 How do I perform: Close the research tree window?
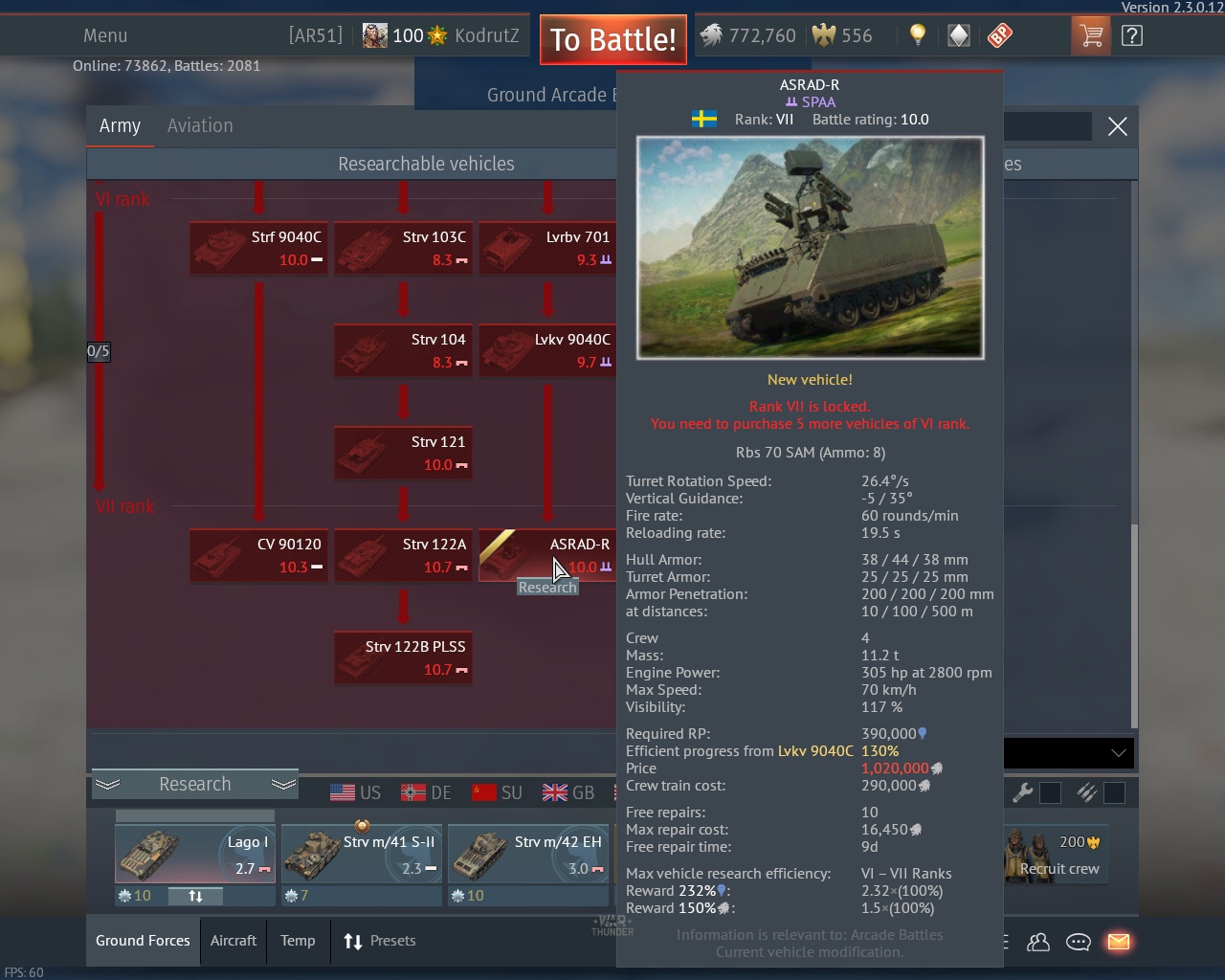coord(1117,126)
